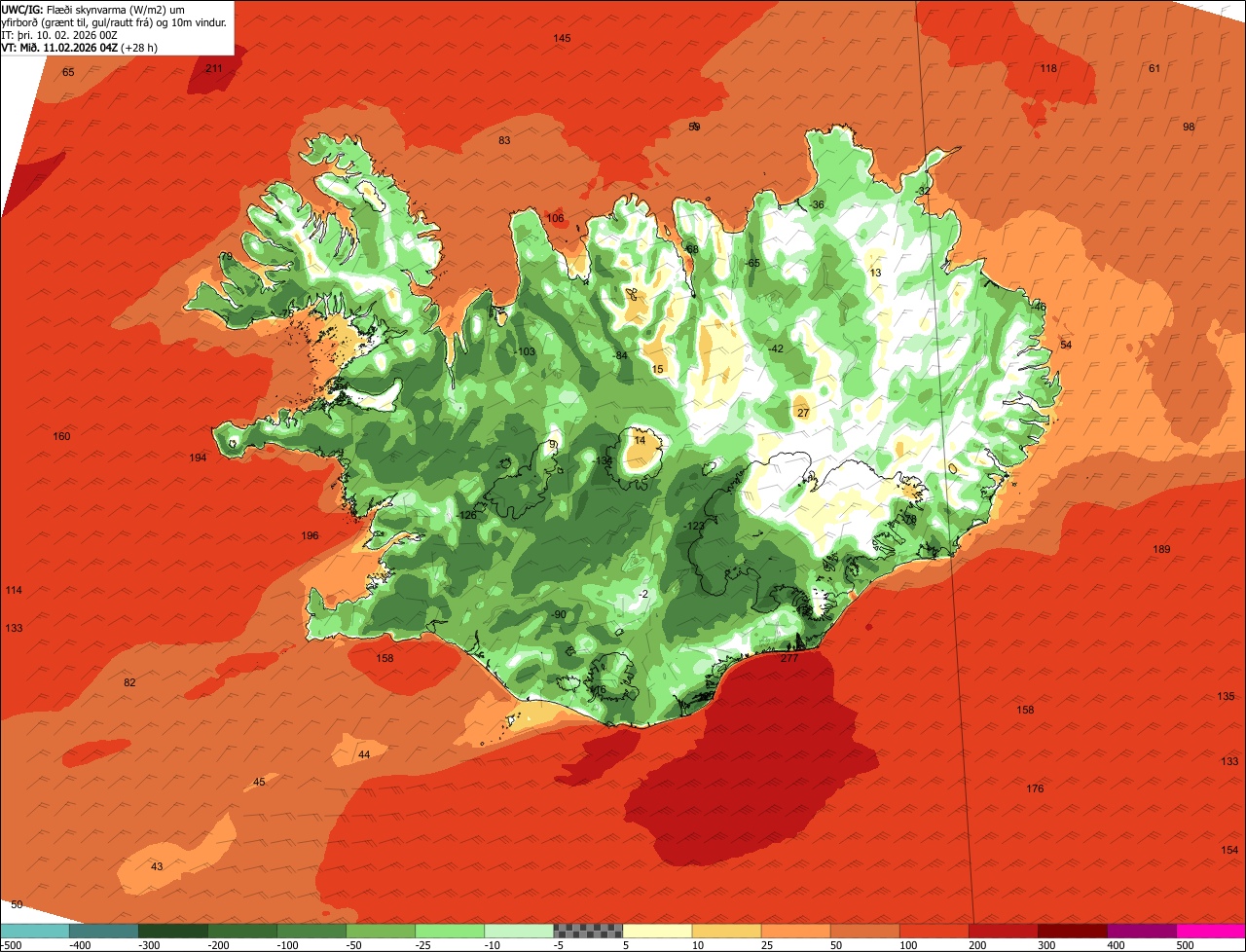Click the value 154 at the lower right

click(x=1229, y=850)
